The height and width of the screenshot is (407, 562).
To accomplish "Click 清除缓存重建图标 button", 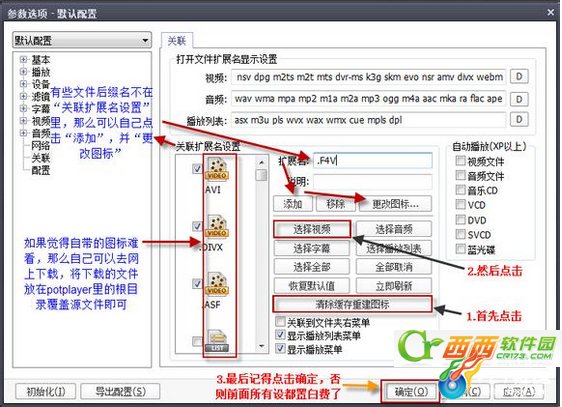I will click(352, 305).
